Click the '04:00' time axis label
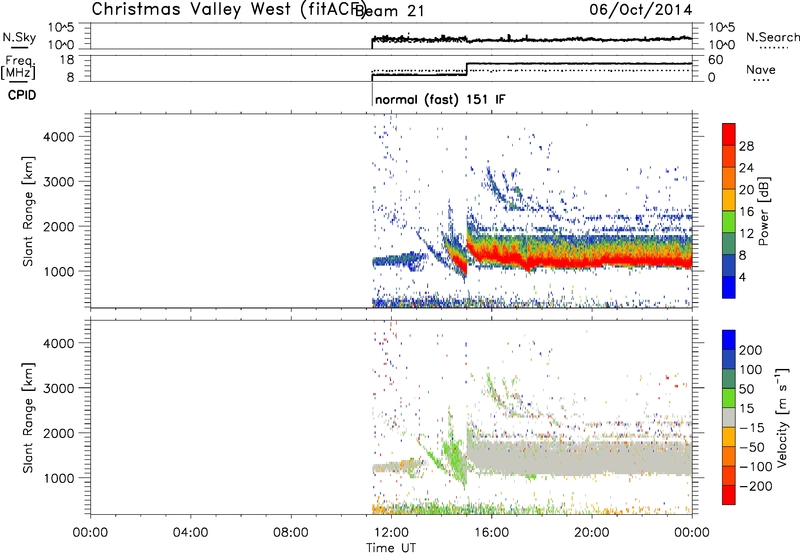 191,533
